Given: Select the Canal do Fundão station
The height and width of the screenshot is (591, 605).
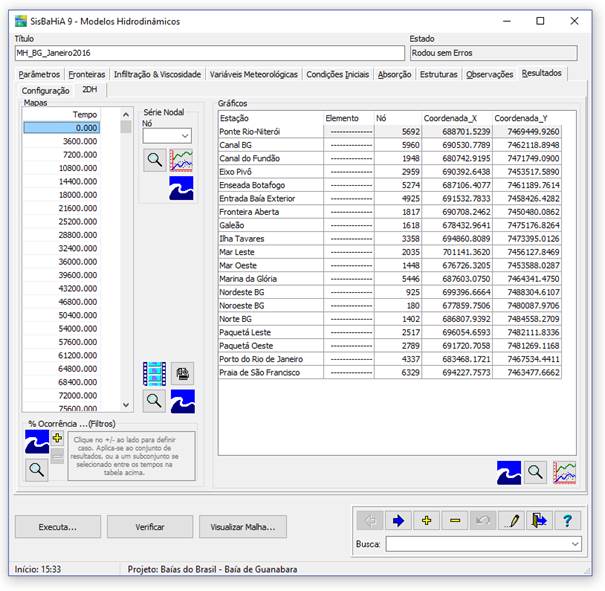Looking at the screenshot, I should click(390, 159).
